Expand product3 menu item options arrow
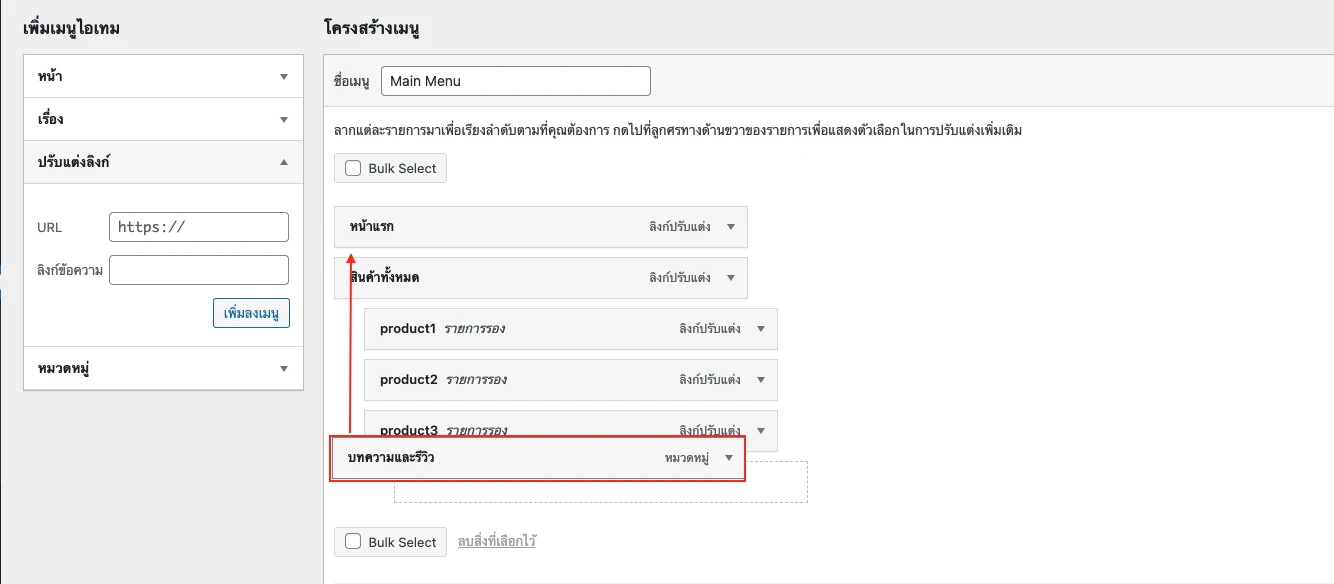1334x584 pixels. [x=761, y=431]
